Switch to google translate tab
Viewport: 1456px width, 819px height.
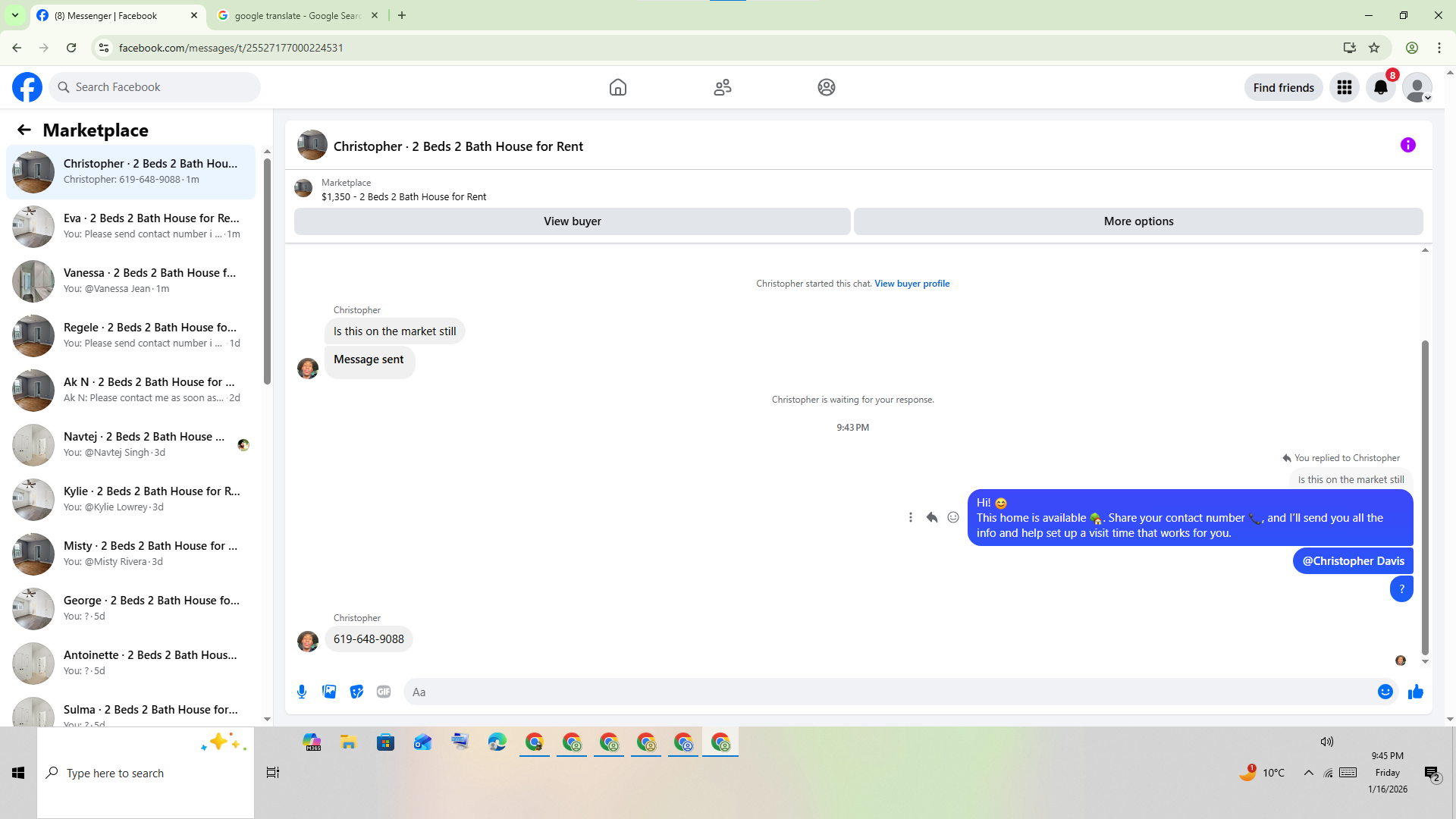click(296, 15)
